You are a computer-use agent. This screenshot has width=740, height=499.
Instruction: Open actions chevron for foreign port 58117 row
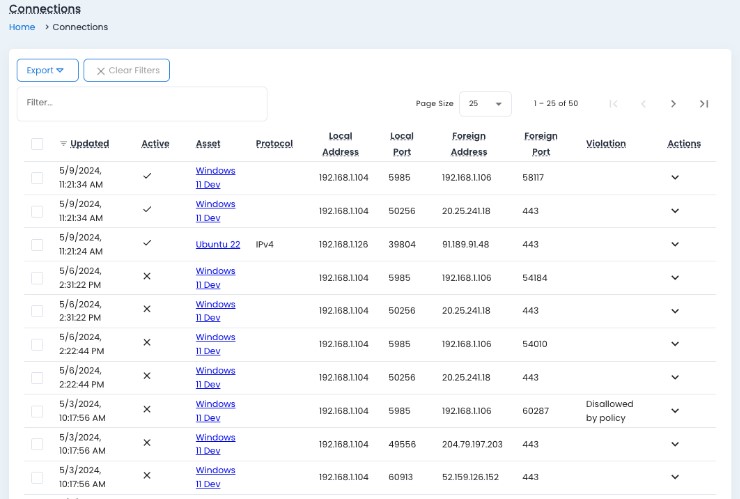tap(675, 177)
